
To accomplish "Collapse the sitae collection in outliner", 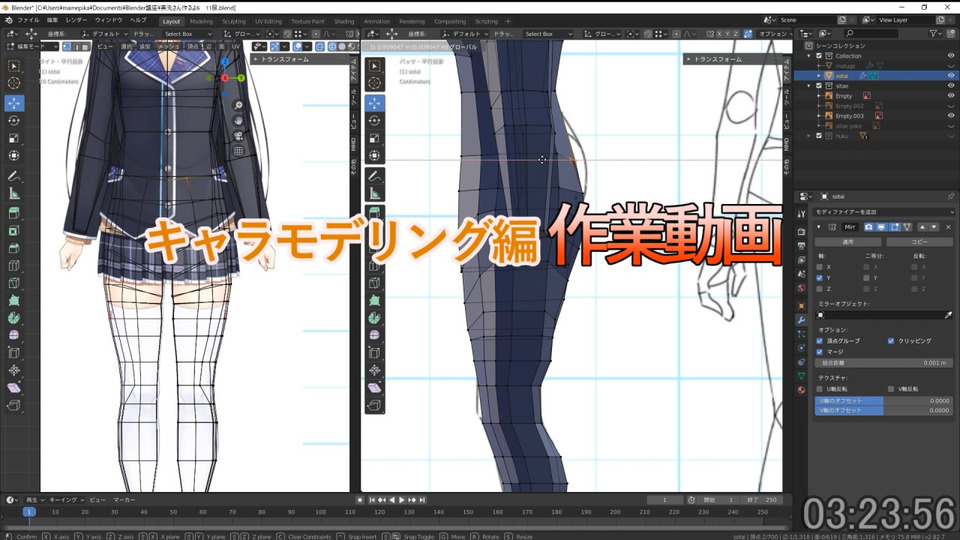I will click(809, 86).
